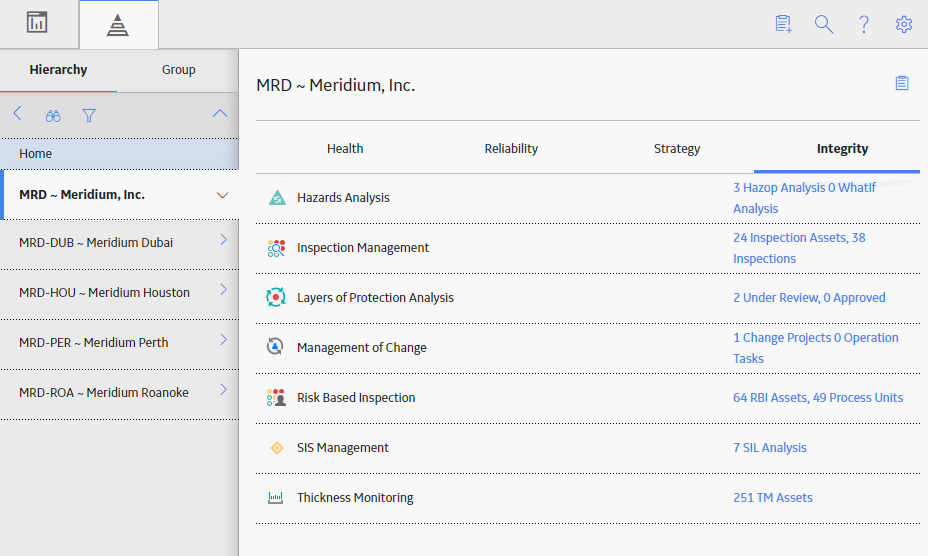Viewport: 928px width, 556px height.
Task: Open the Health tab
Action: click(345, 149)
